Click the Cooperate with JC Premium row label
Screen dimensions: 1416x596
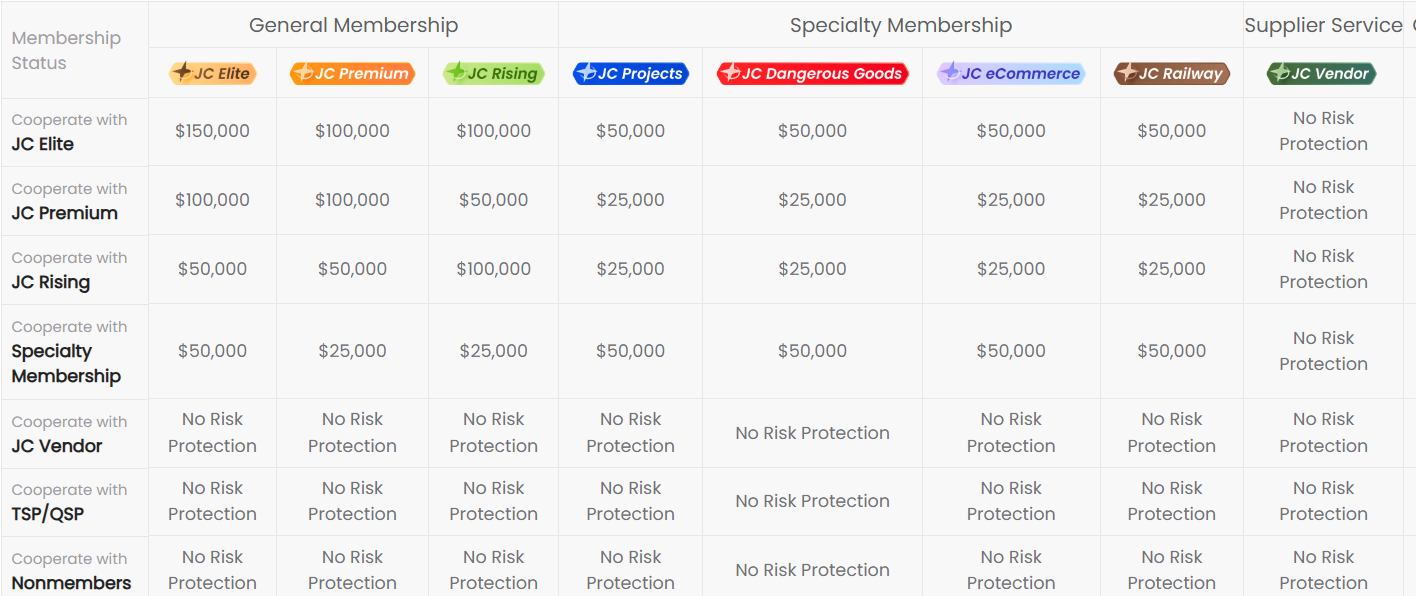(69, 201)
